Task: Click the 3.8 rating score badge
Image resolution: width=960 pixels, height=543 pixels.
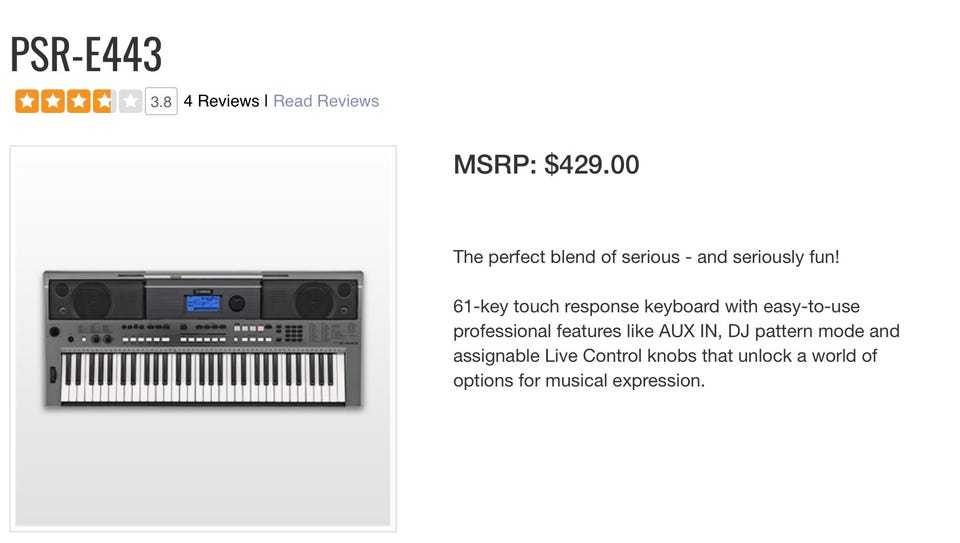Action: point(161,101)
